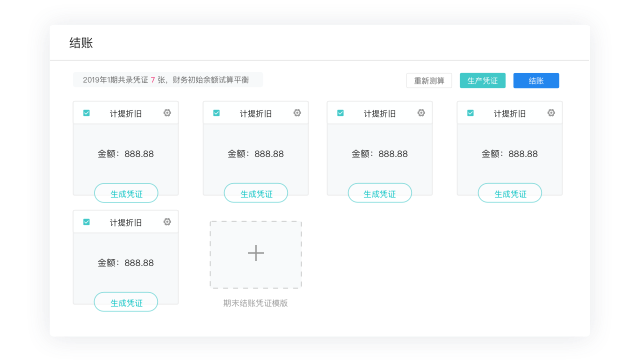Click 生成凭证 on first top-row card
Viewport: 640px width, 360px height.
[x=126, y=193]
